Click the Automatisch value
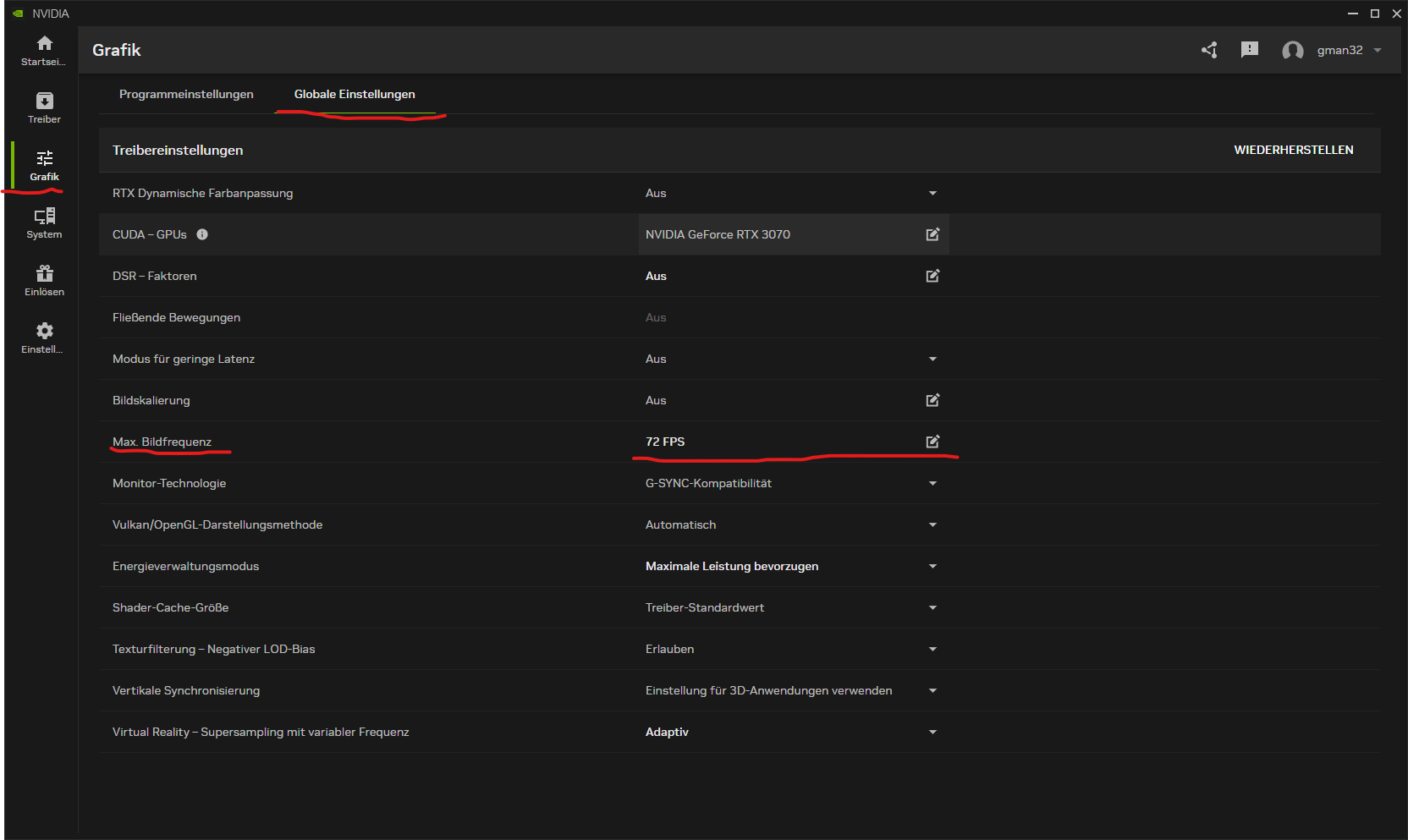The width and height of the screenshot is (1408, 840). coord(680,524)
